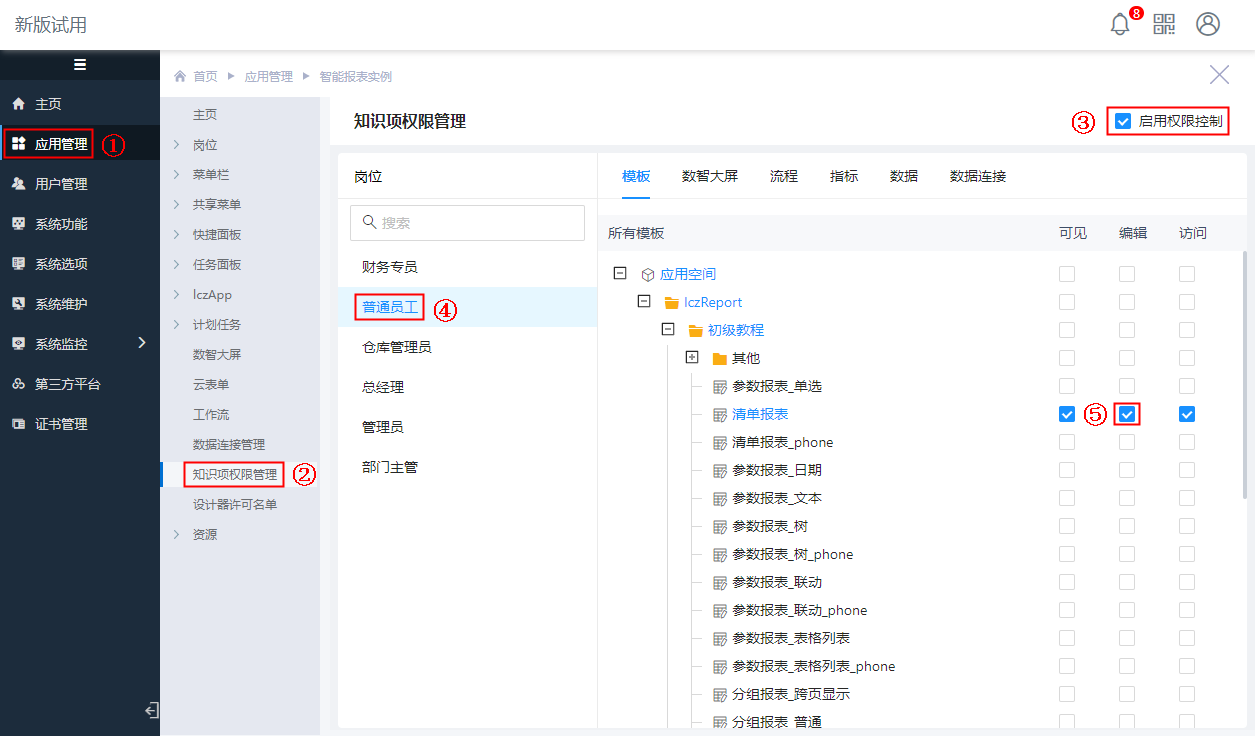The image size is (1255, 736).
Task: Select the 财务专员 role
Action: click(x=390, y=267)
